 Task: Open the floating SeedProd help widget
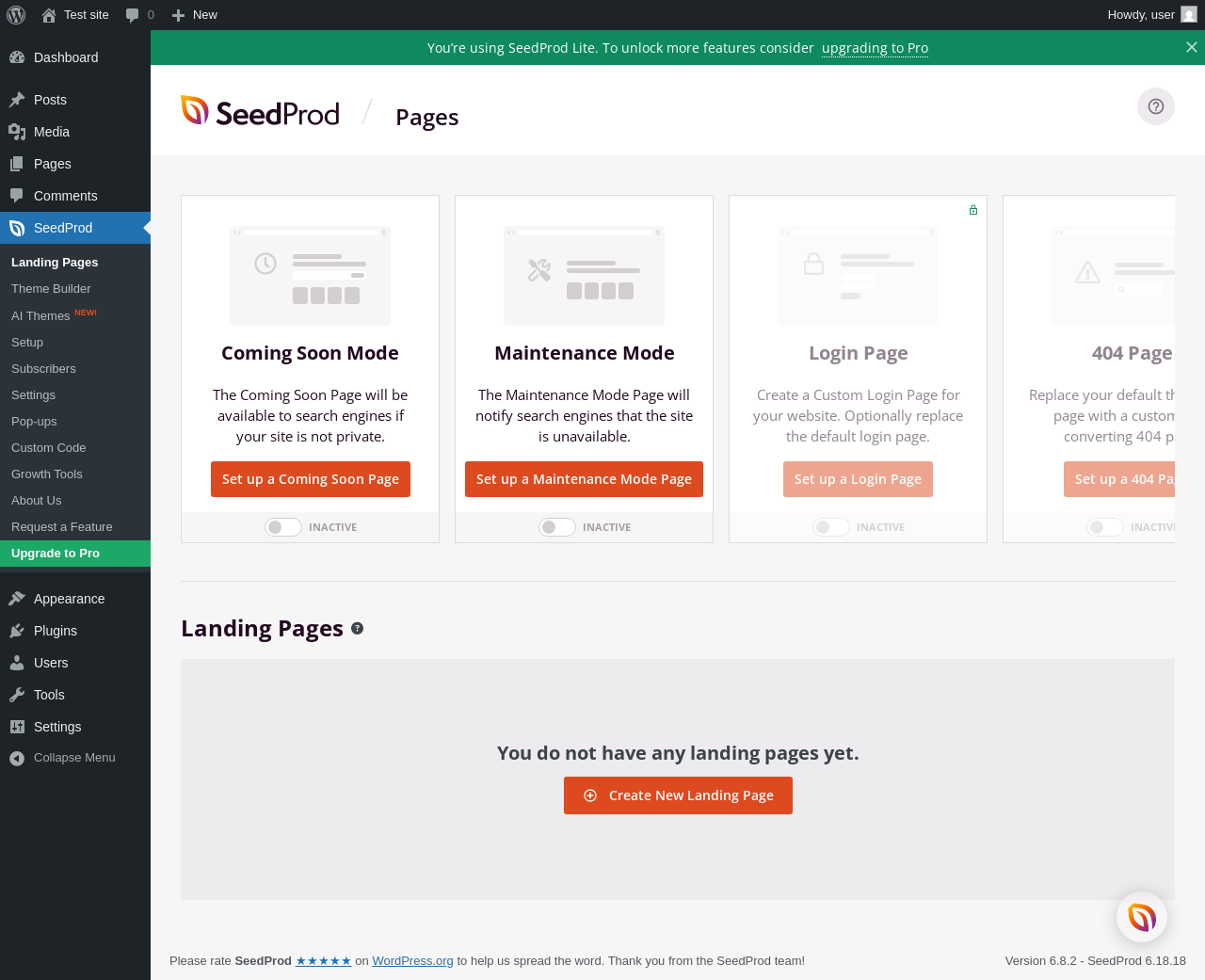click(x=1142, y=917)
